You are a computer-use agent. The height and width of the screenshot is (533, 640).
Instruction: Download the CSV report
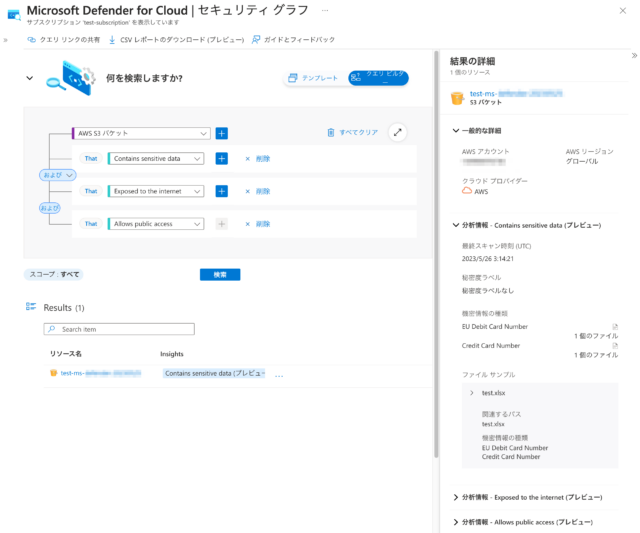click(x=176, y=40)
